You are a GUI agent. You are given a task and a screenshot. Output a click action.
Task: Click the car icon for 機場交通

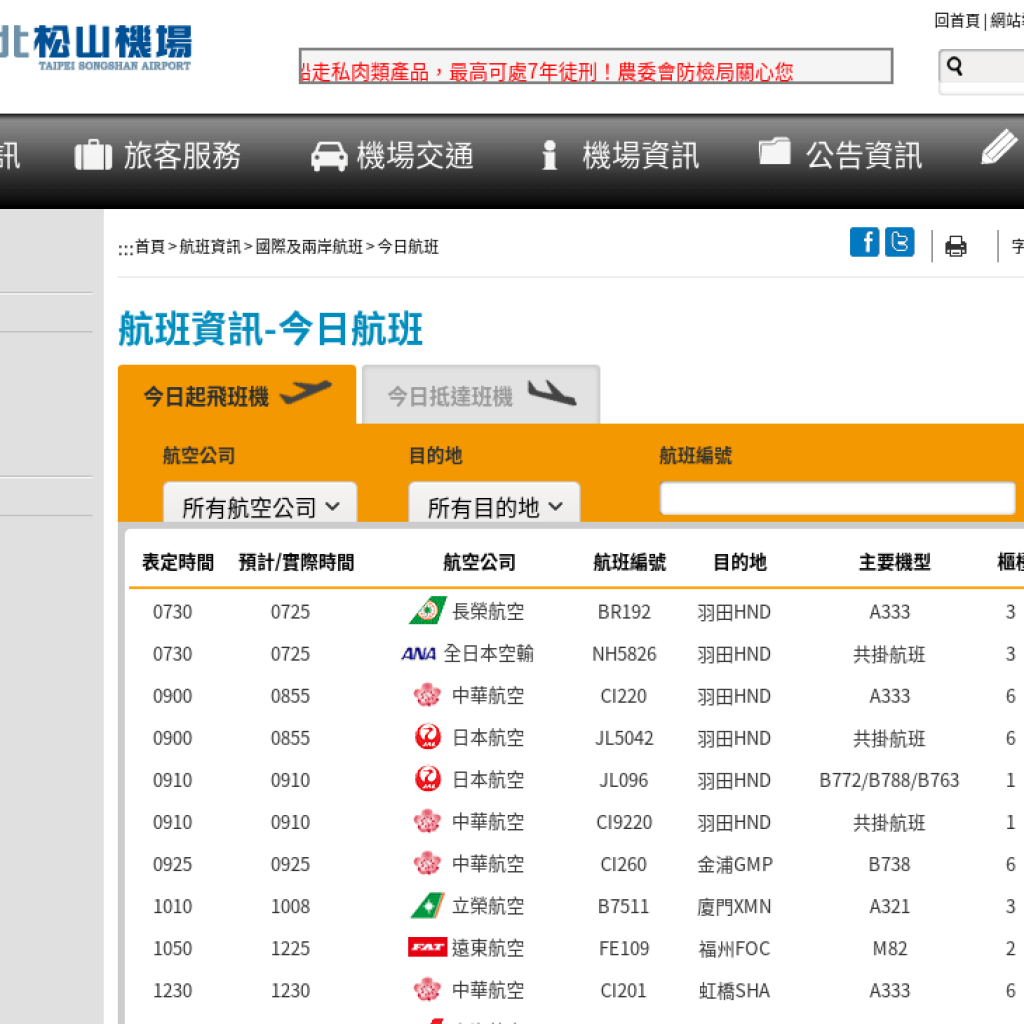pyautogui.click(x=329, y=155)
